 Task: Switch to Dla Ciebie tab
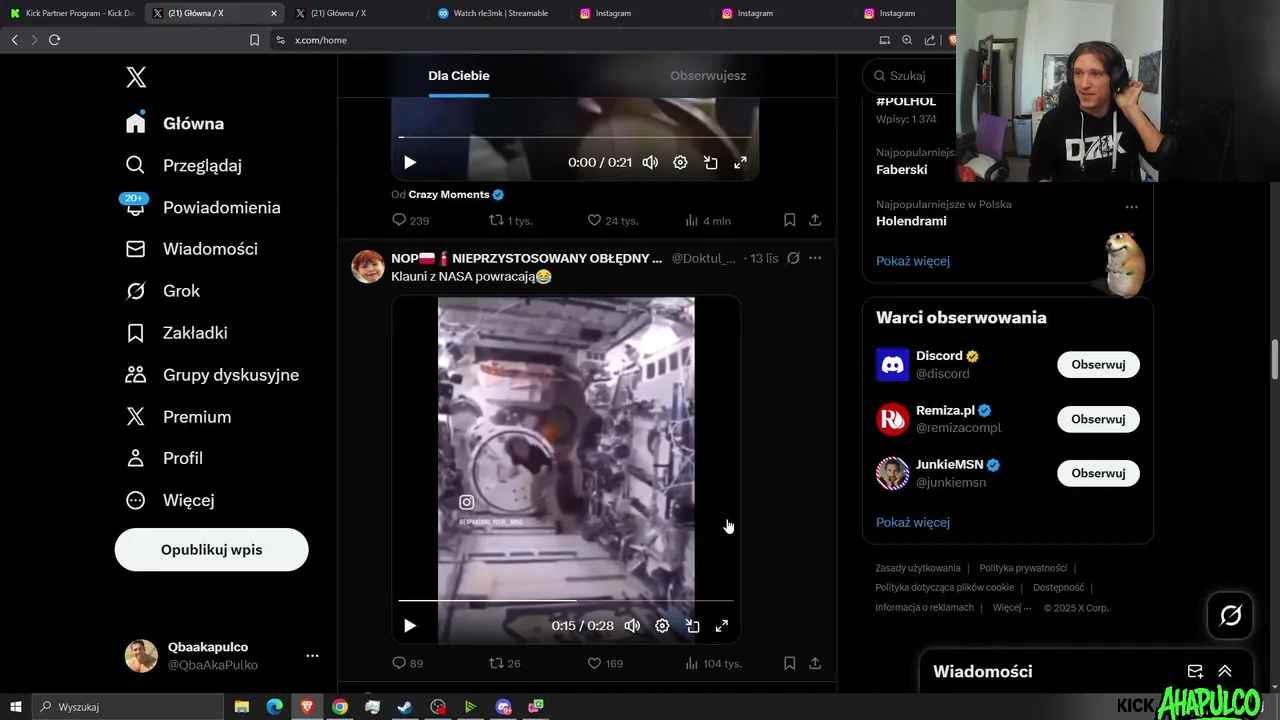point(459,76)
